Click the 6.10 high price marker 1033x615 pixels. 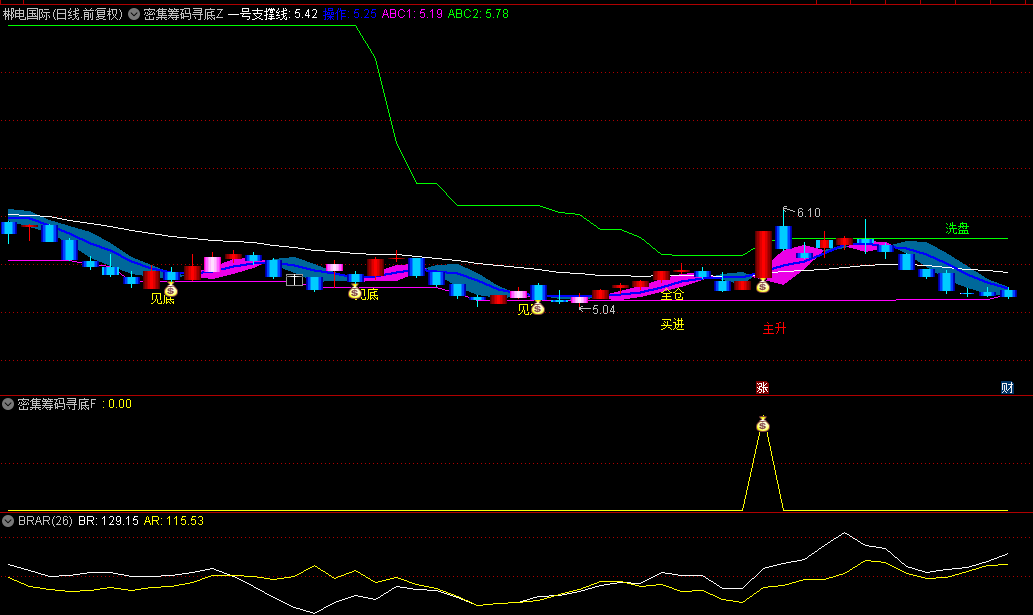point(808,212)
